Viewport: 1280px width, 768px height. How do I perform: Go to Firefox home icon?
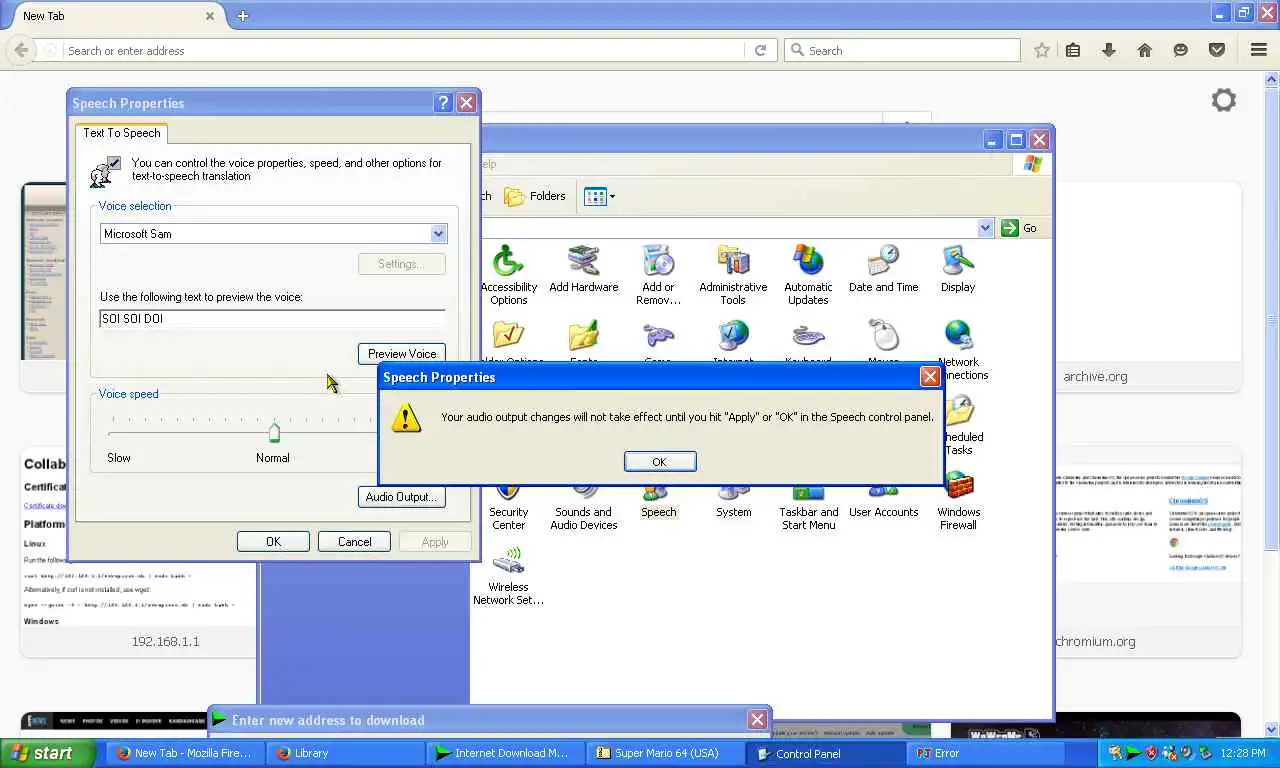tap(1145, 50)
